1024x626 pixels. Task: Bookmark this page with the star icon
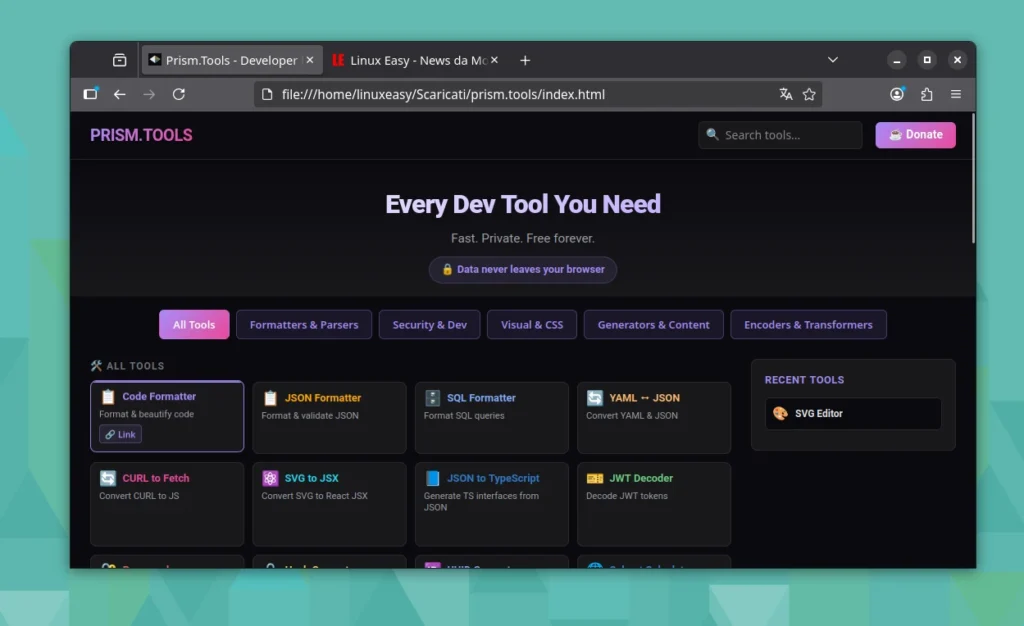tap(809, 94)
